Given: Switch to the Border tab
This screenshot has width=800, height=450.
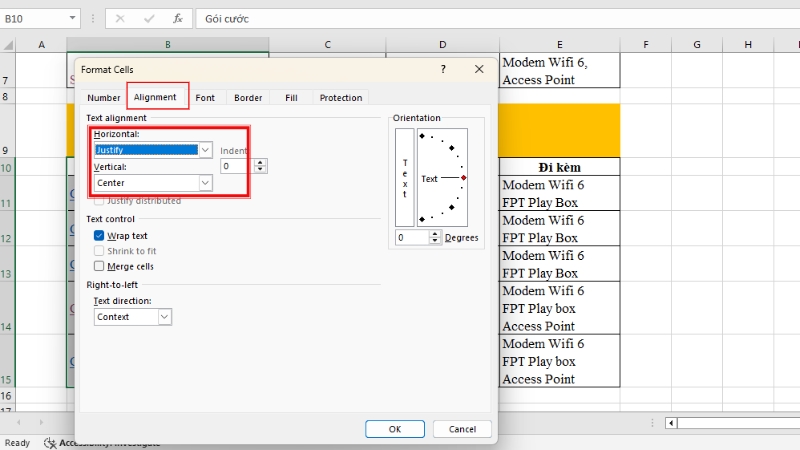Looking at the screenshot, I should tap(248, 98).
